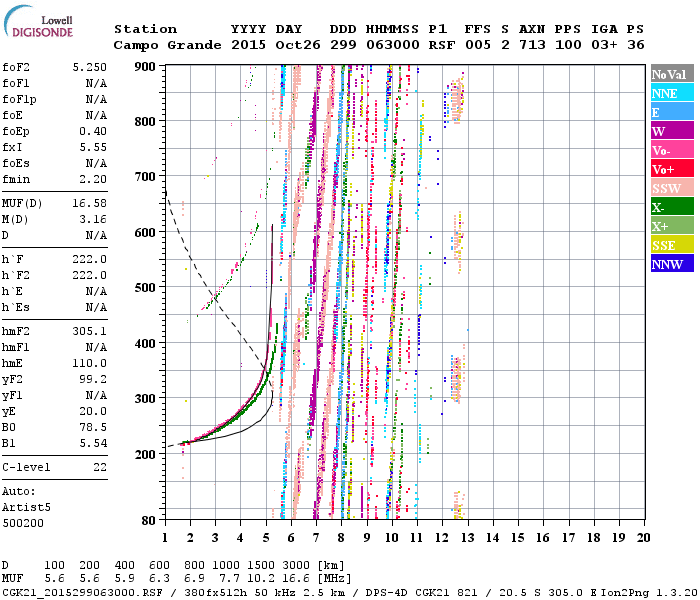The width and height of the screenshot is (700, 600).
Task: Click the year 2015 in header
Action: click(248, 45)
